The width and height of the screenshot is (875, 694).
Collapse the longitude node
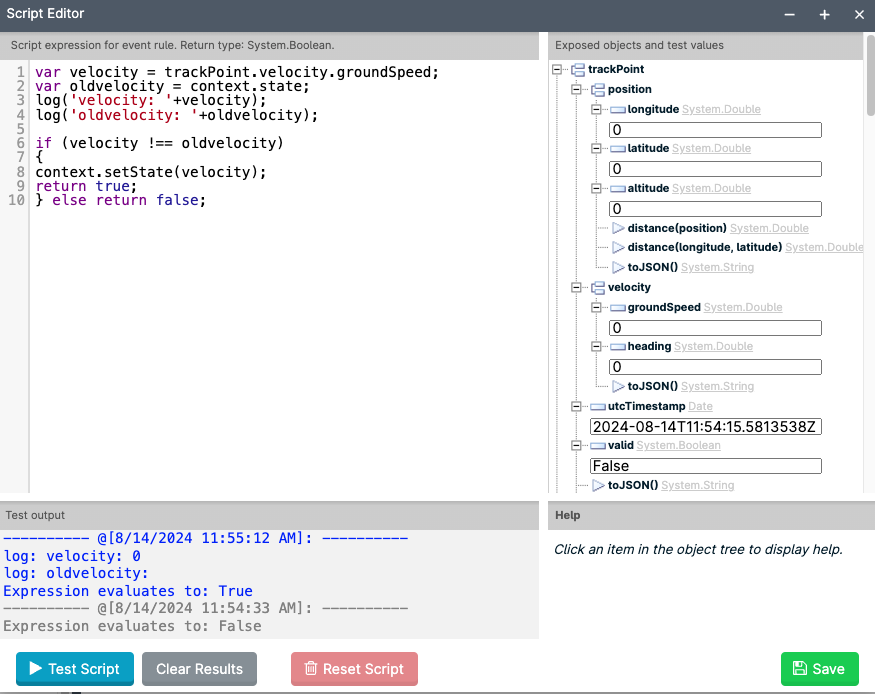(596, 109)
